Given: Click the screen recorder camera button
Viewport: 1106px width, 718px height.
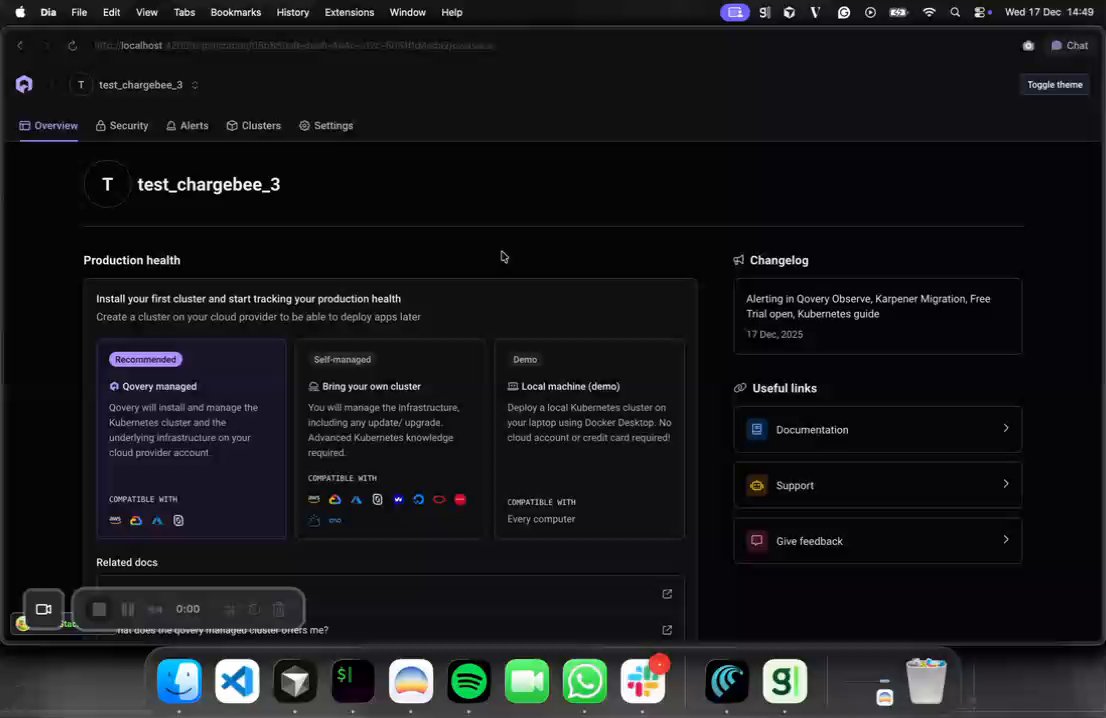Looking at the screenshot, I should pyautogui.click(x=44, y=609).
